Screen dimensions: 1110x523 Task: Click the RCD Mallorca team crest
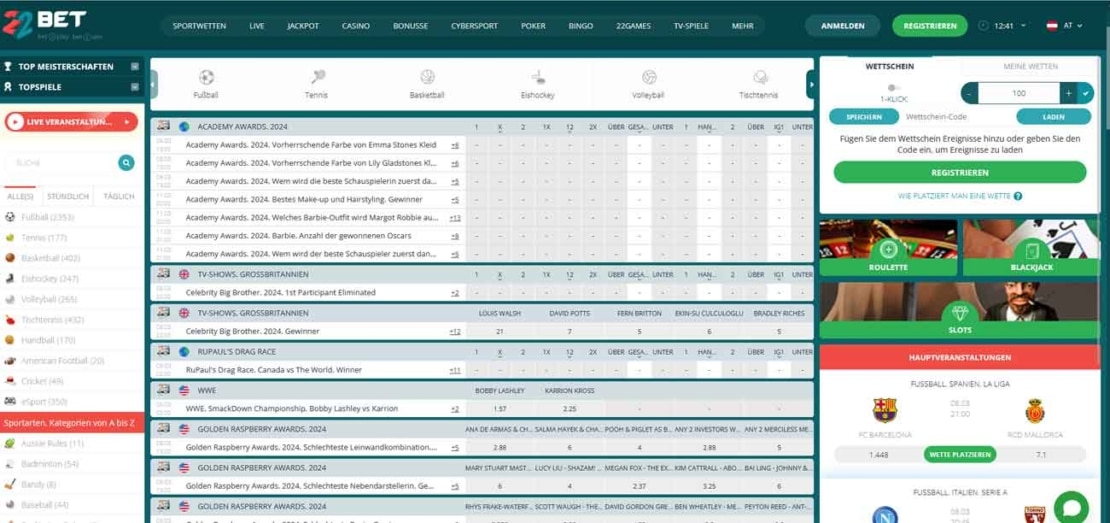tap(1035, 410)
